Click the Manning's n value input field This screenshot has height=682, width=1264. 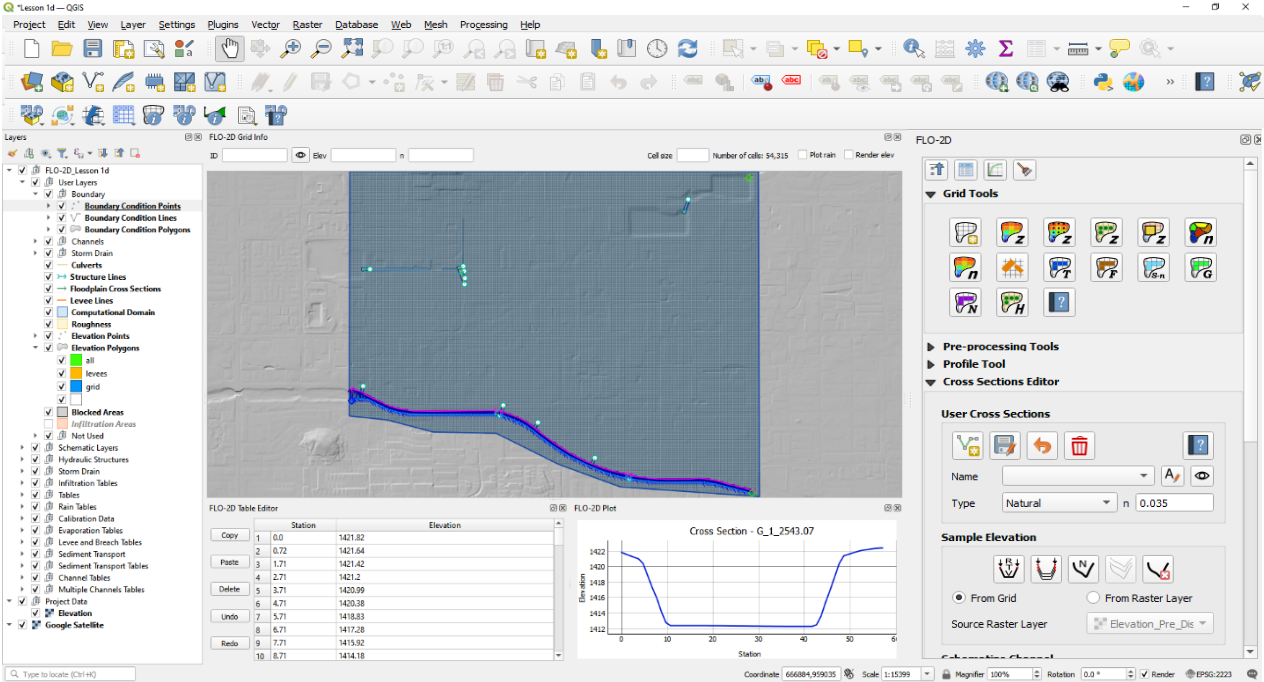[x=1174, y=503]
